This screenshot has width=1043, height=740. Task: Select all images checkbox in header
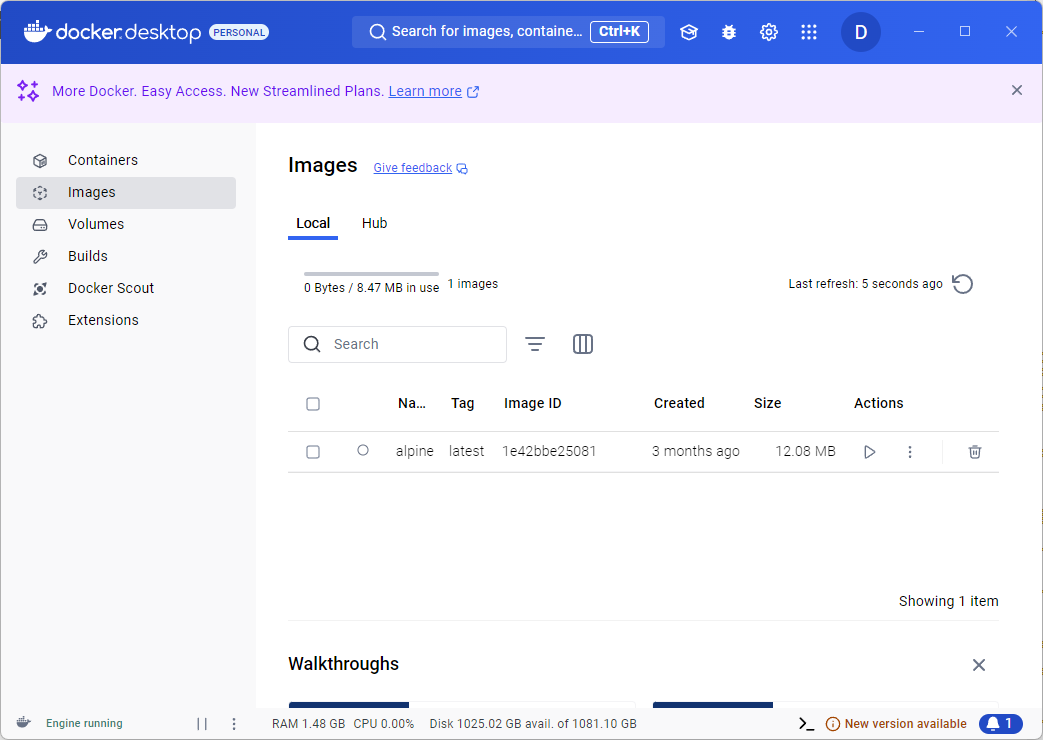click(313, 404)
